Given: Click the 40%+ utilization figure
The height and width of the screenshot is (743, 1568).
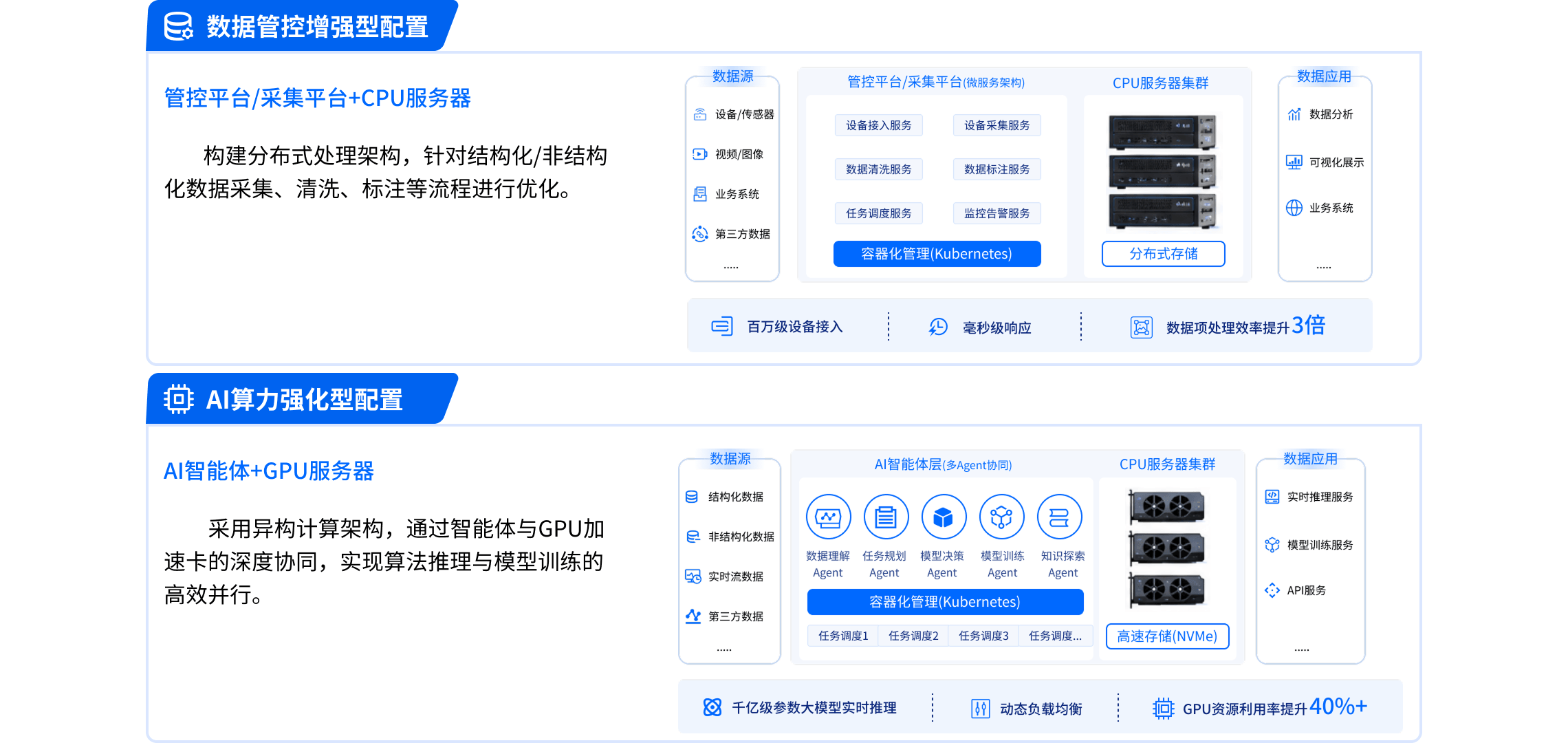Looking at the screenshot, I should (x=1338, y=706).
